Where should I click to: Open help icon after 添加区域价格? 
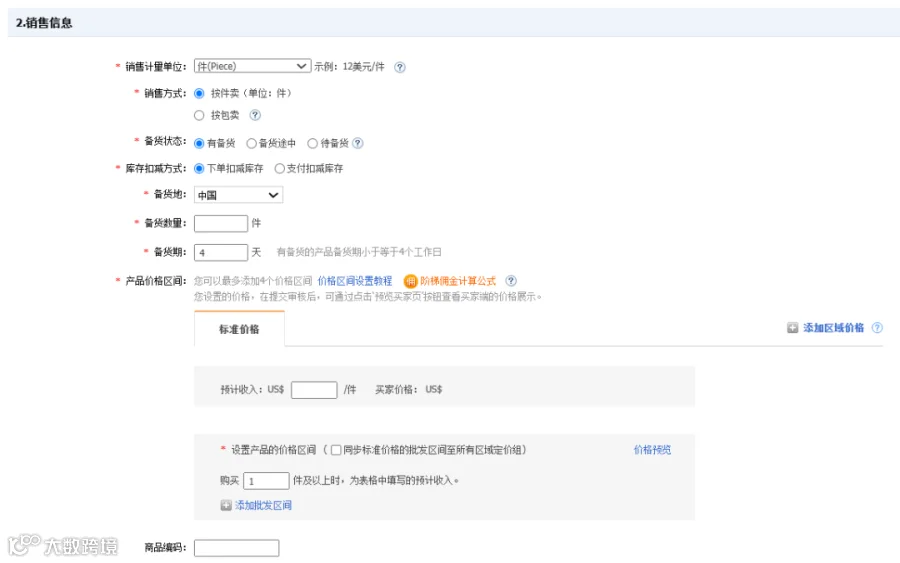(877, 328)
